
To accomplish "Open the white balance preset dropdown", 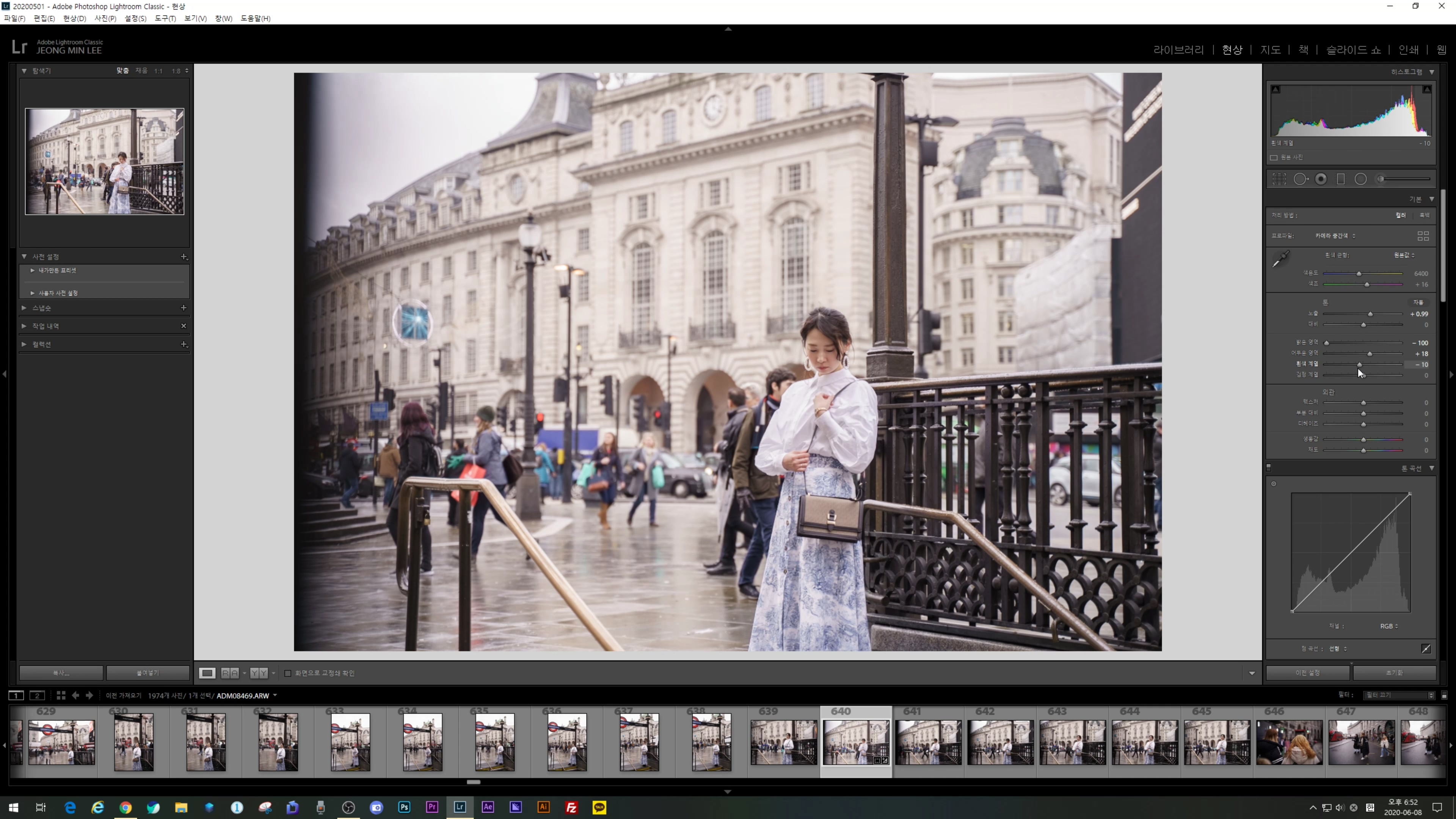I will (x=1404, y=256).
